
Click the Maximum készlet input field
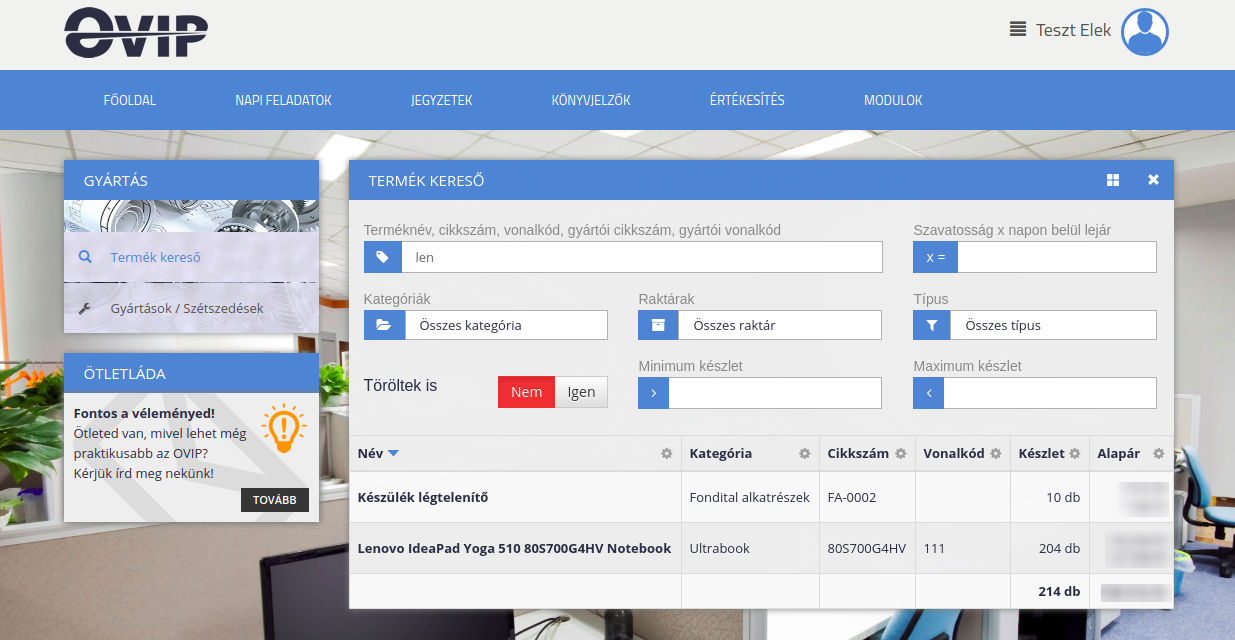point(1050,393)
